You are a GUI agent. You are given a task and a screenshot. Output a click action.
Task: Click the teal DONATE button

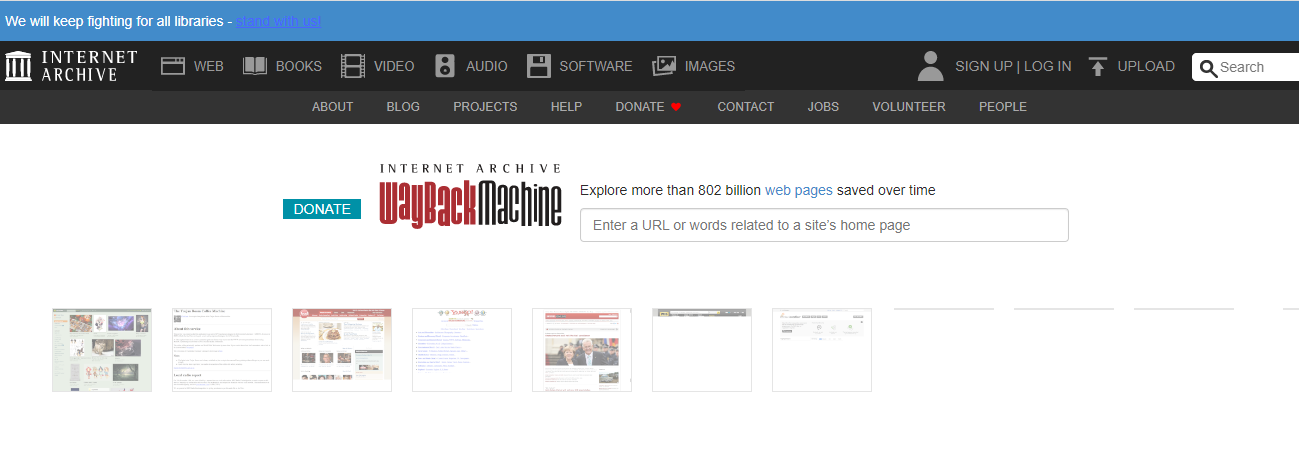pos(322,209)
